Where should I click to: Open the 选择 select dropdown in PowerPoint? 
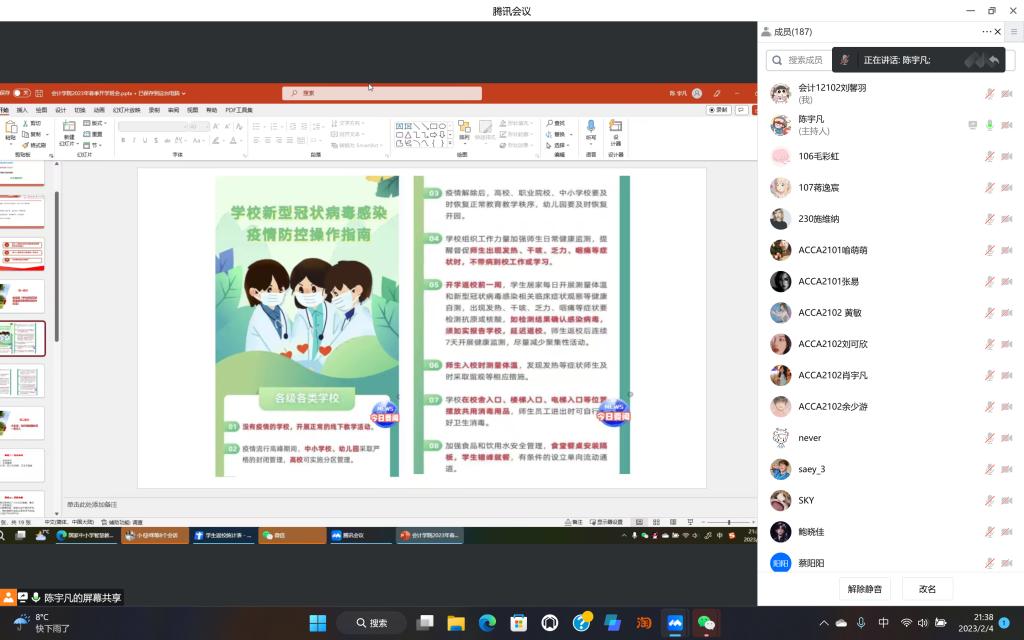point(557,145)
